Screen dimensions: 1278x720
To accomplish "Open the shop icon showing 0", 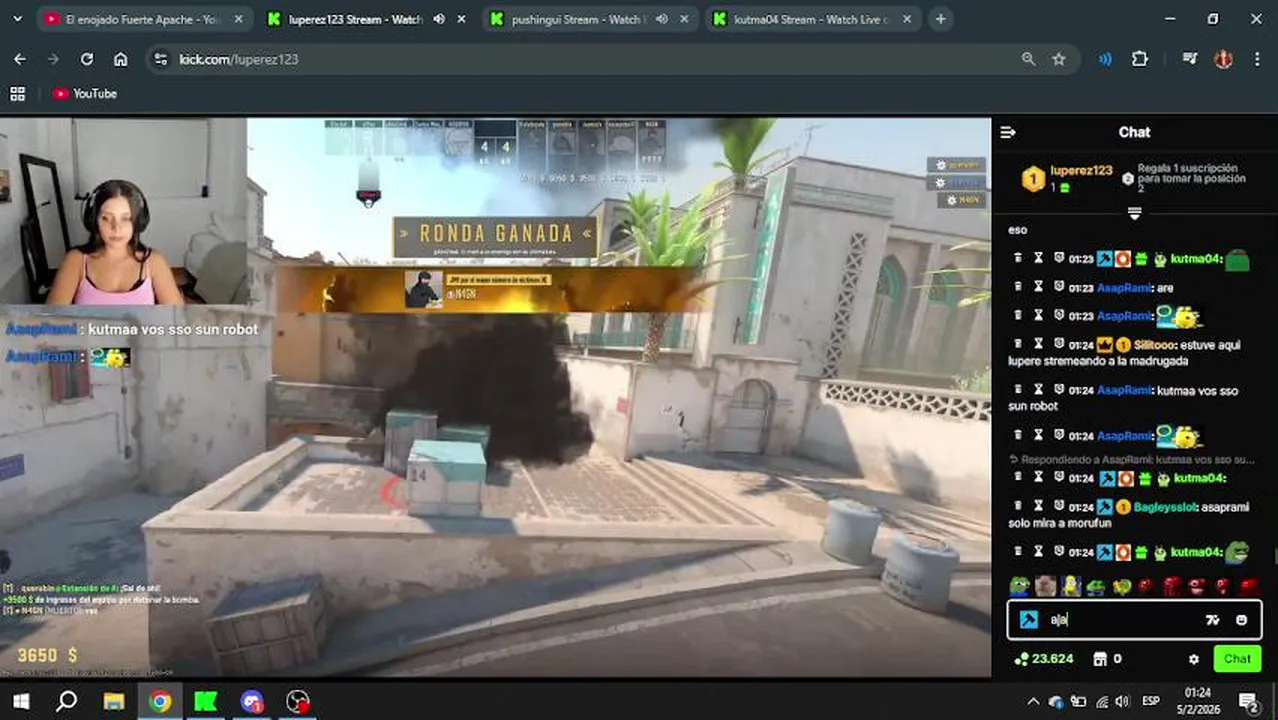I will click(x=1107, y=659).
